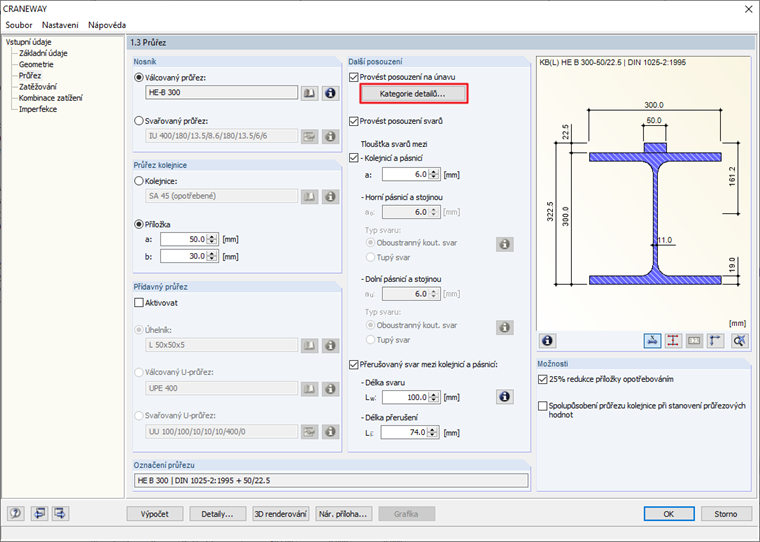Show info for welded U-section UU 100

click(330, 431)
